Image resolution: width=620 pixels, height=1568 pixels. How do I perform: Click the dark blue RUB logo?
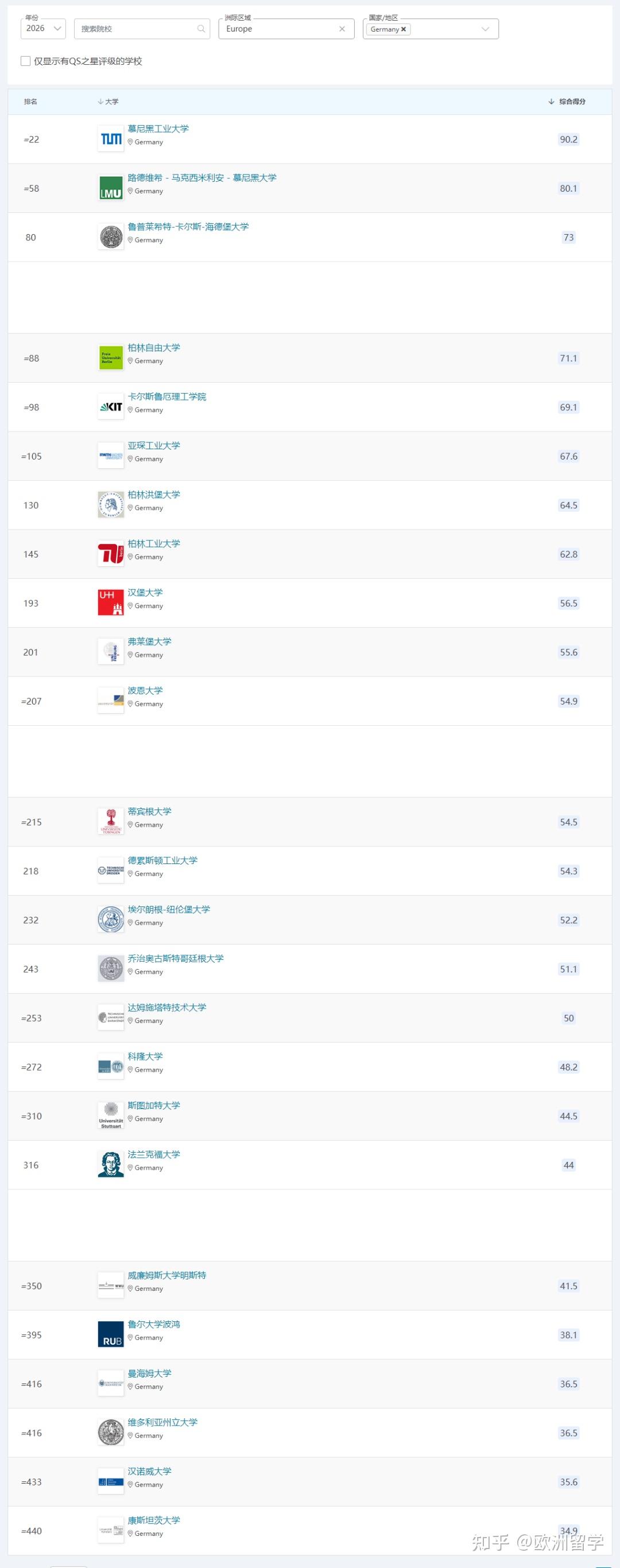pyautogui.click(x=111, y=1335)
